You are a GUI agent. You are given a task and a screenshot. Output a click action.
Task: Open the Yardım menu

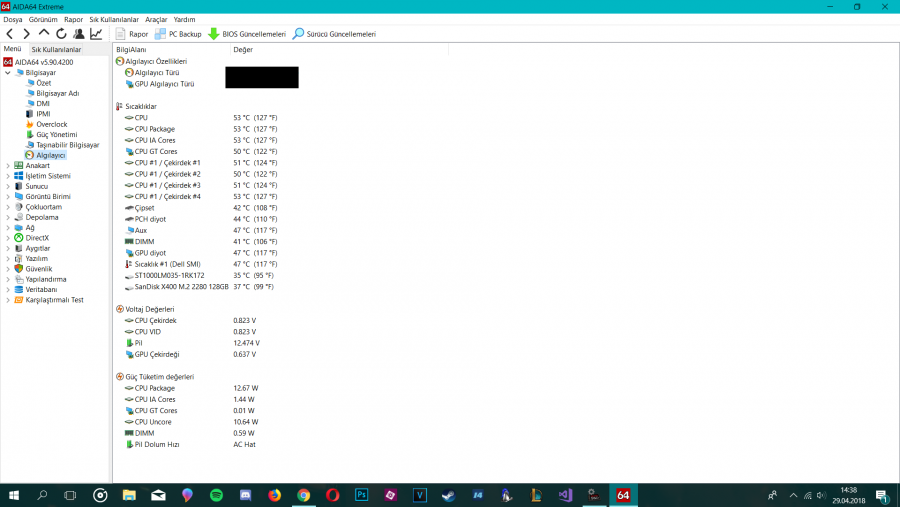tap(184, 20)
